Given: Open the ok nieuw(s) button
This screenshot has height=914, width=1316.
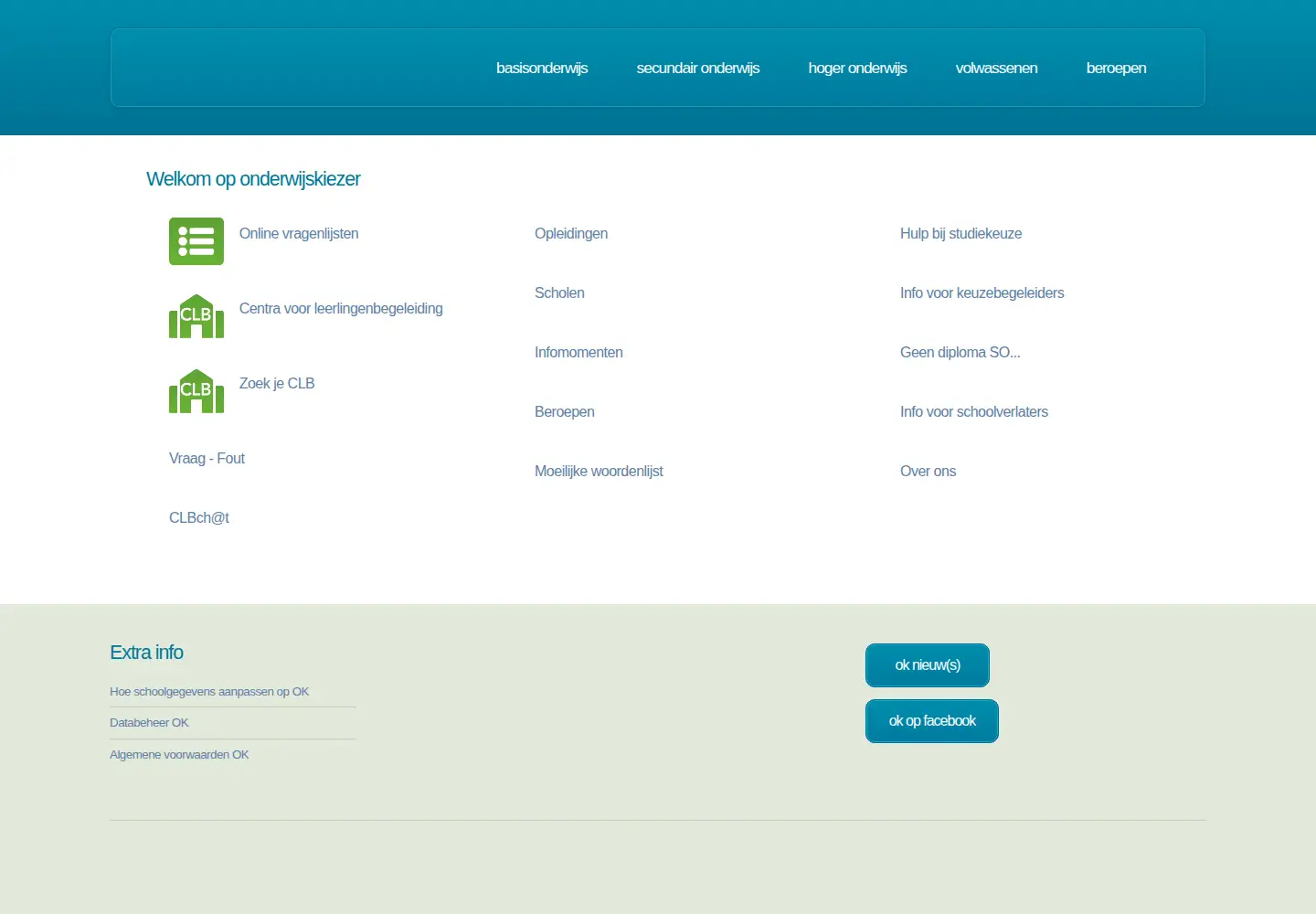Looking at the screenshot, I should [x=928, y=665].
